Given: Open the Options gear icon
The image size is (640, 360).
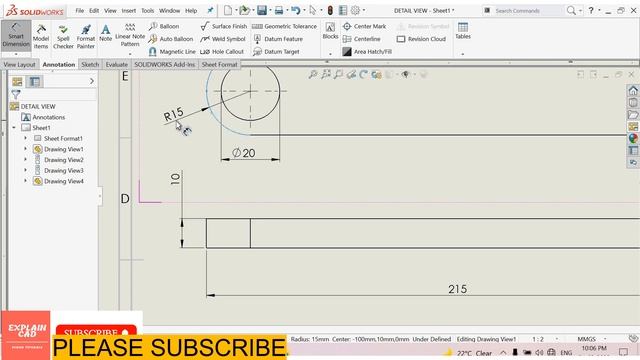Looking at the screenshot, I should click(x=356, y=11).
